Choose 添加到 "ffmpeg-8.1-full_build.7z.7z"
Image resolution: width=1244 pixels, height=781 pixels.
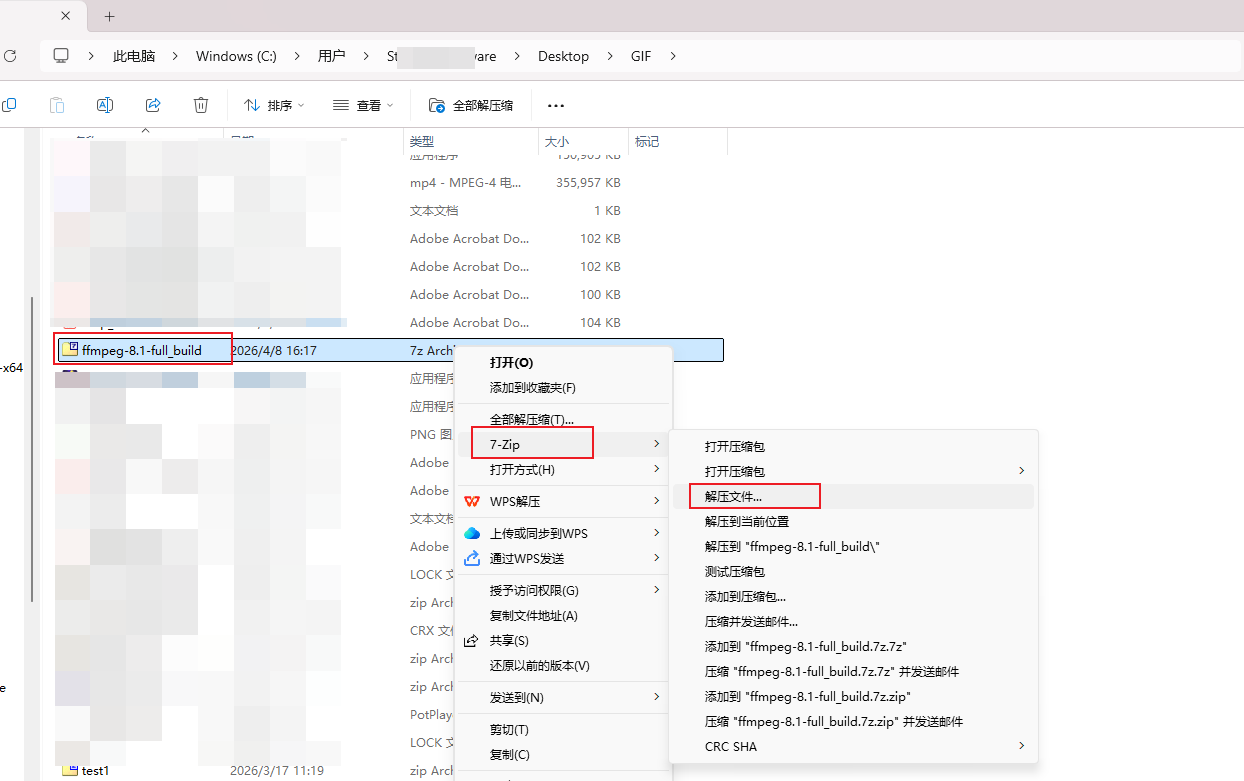(854, 646)
